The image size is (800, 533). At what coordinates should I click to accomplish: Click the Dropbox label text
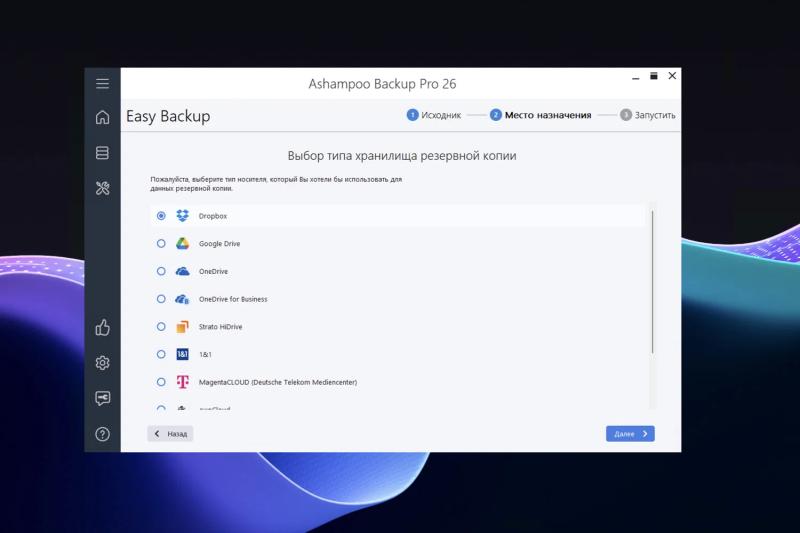pyautogui.click(x=213, y=216)
